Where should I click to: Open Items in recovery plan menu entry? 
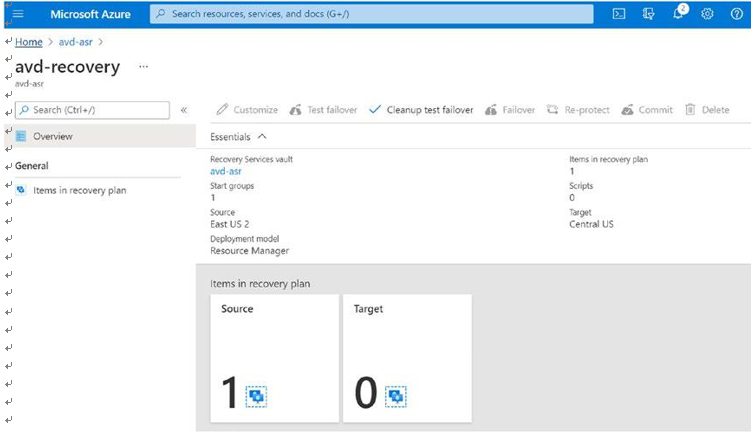tap(79, 190)
